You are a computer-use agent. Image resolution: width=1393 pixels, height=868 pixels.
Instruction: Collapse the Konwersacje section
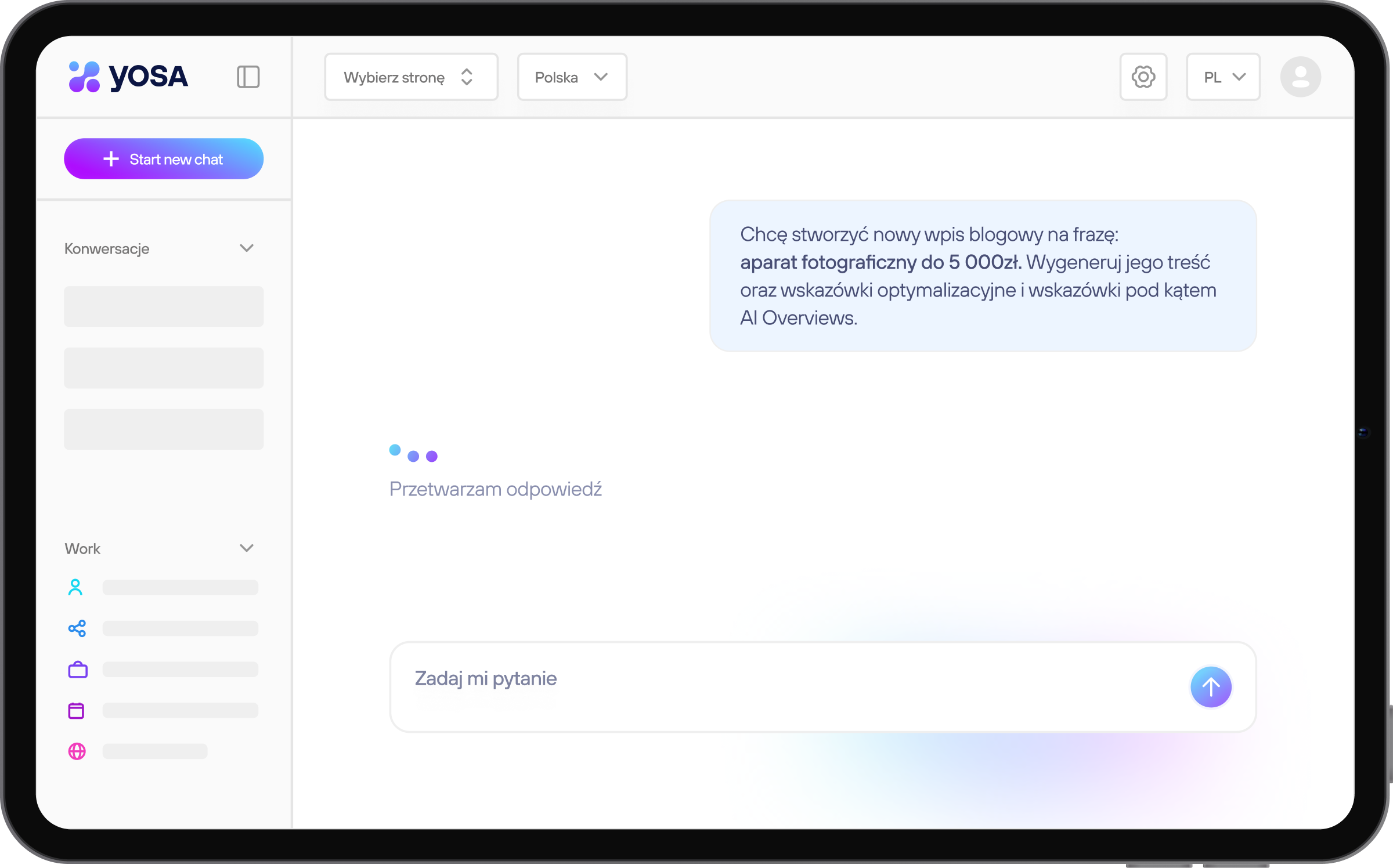tap(247, 248)
